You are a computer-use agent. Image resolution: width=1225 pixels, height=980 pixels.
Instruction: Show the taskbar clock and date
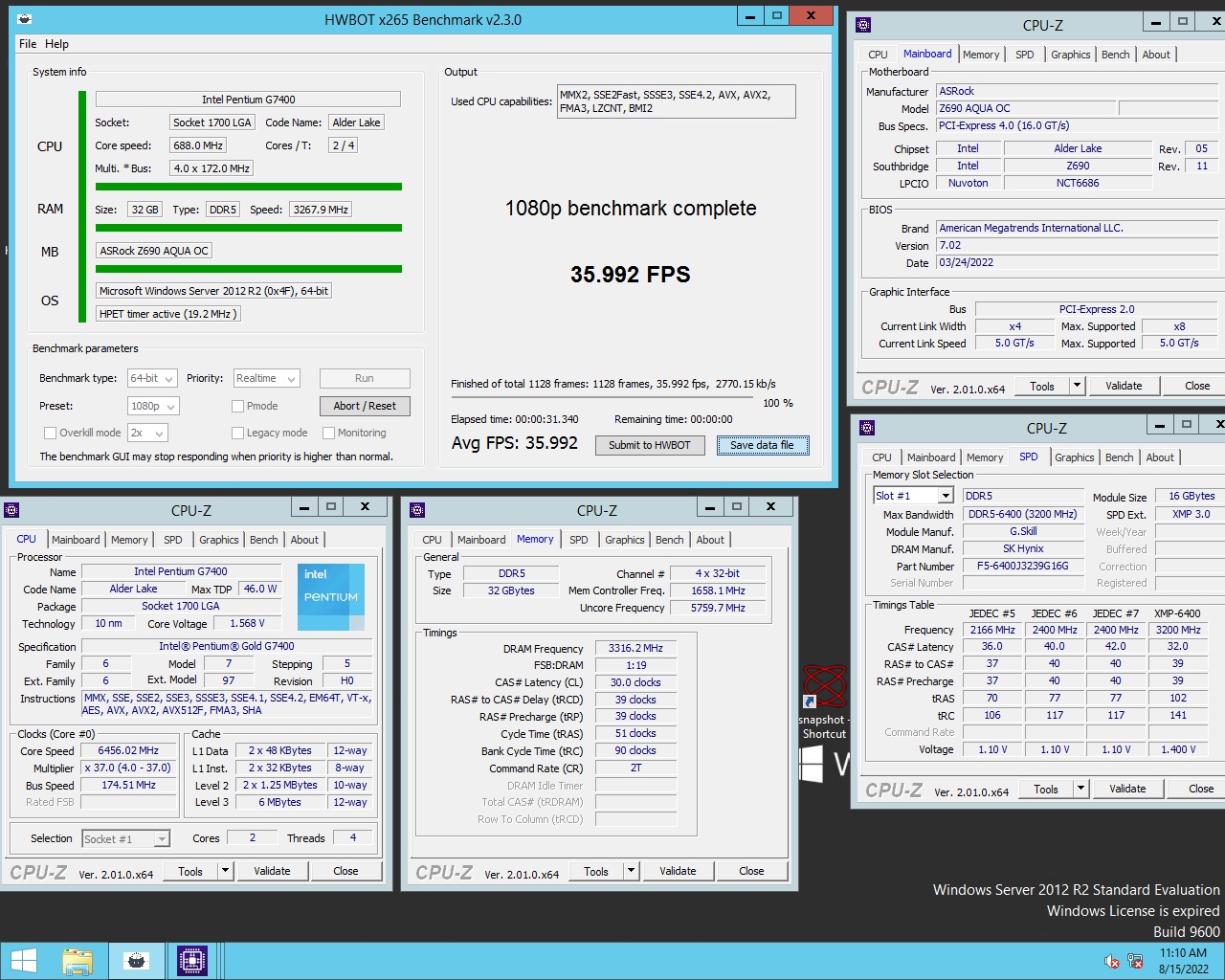click(x=1184, y=961)
